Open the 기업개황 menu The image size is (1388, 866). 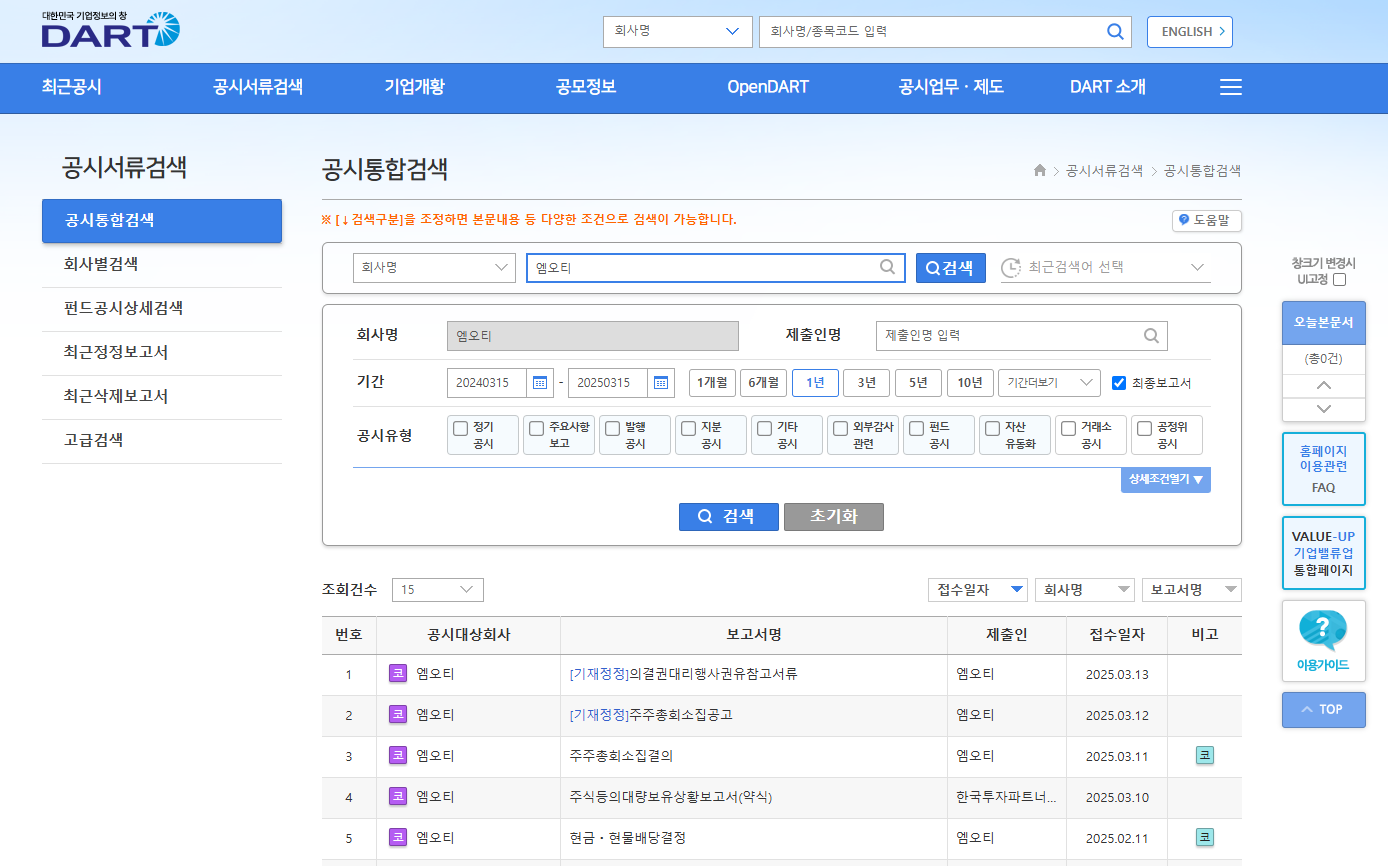point(415,87)
